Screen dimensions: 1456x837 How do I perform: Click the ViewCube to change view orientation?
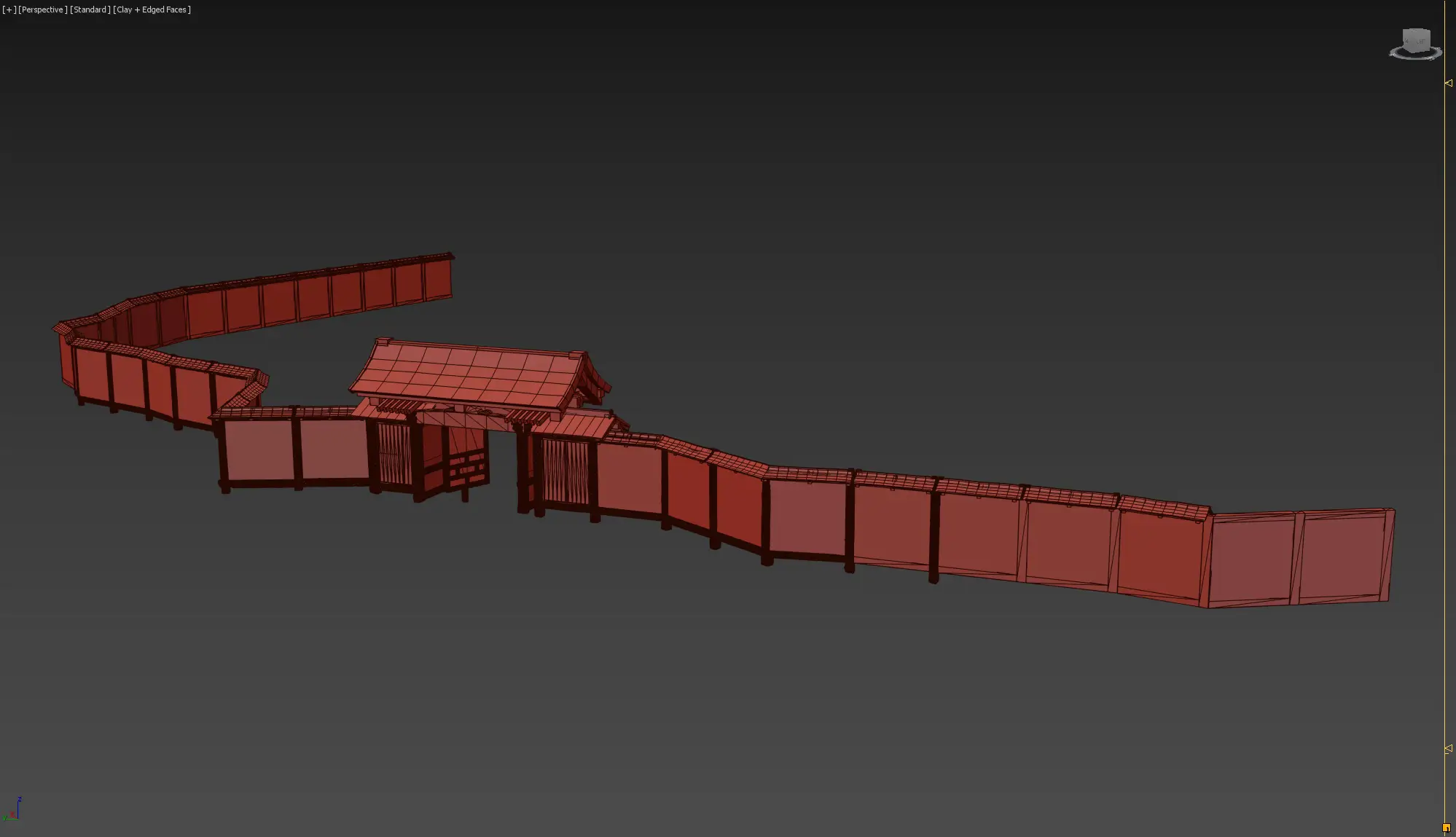click(1416, 40)
